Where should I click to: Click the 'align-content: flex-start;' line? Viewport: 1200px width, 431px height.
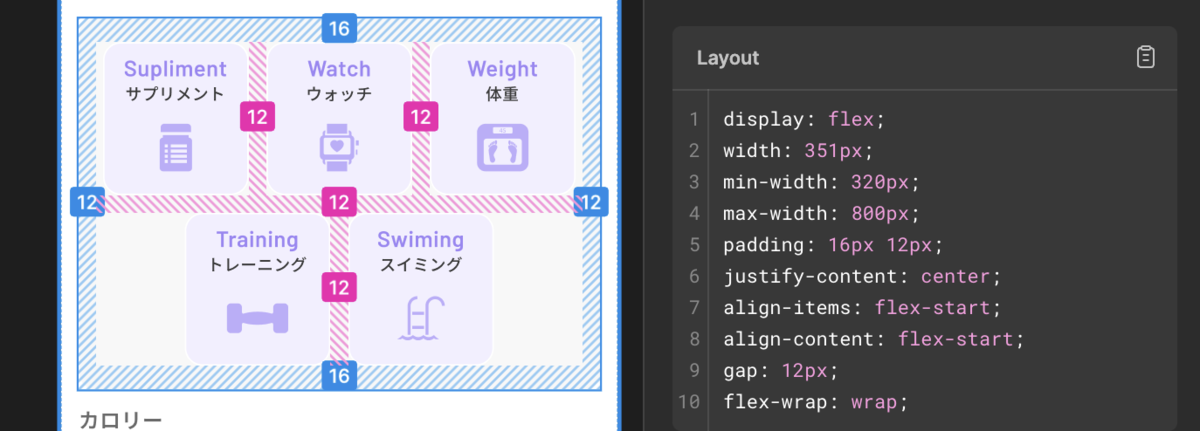[874, 339]
